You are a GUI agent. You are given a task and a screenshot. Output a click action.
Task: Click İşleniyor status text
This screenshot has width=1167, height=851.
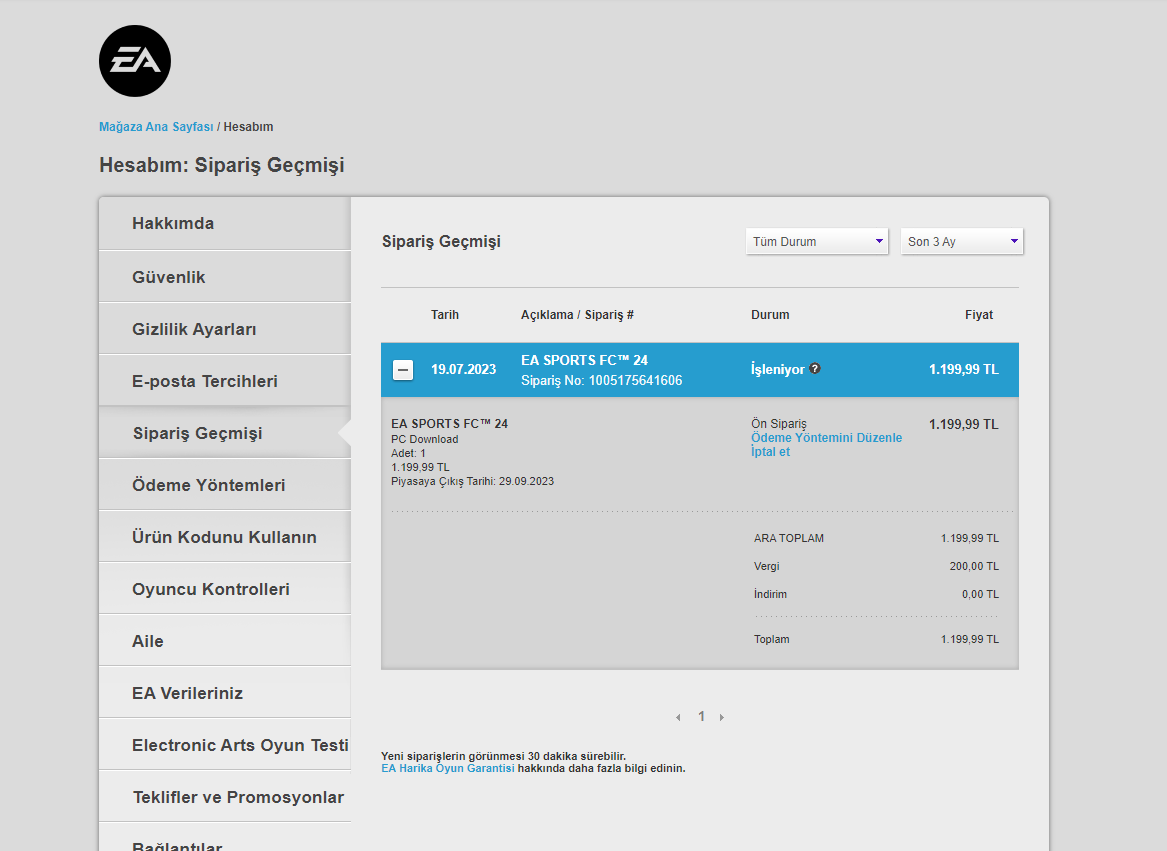point(778,369)
